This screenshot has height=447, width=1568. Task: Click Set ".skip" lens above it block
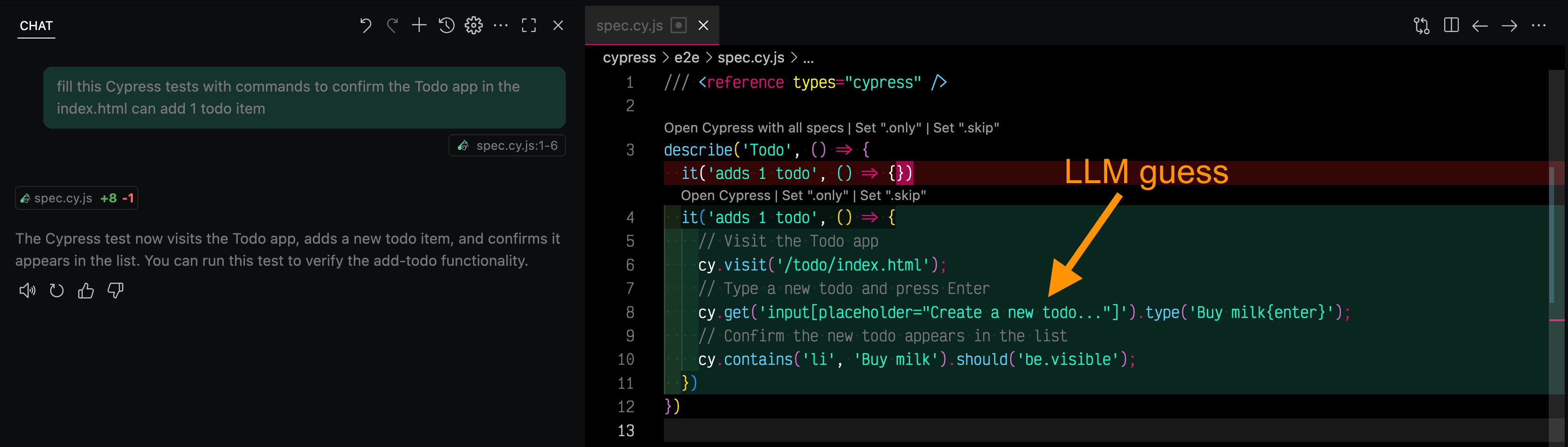pyautogui.click(x=893, y=195)
